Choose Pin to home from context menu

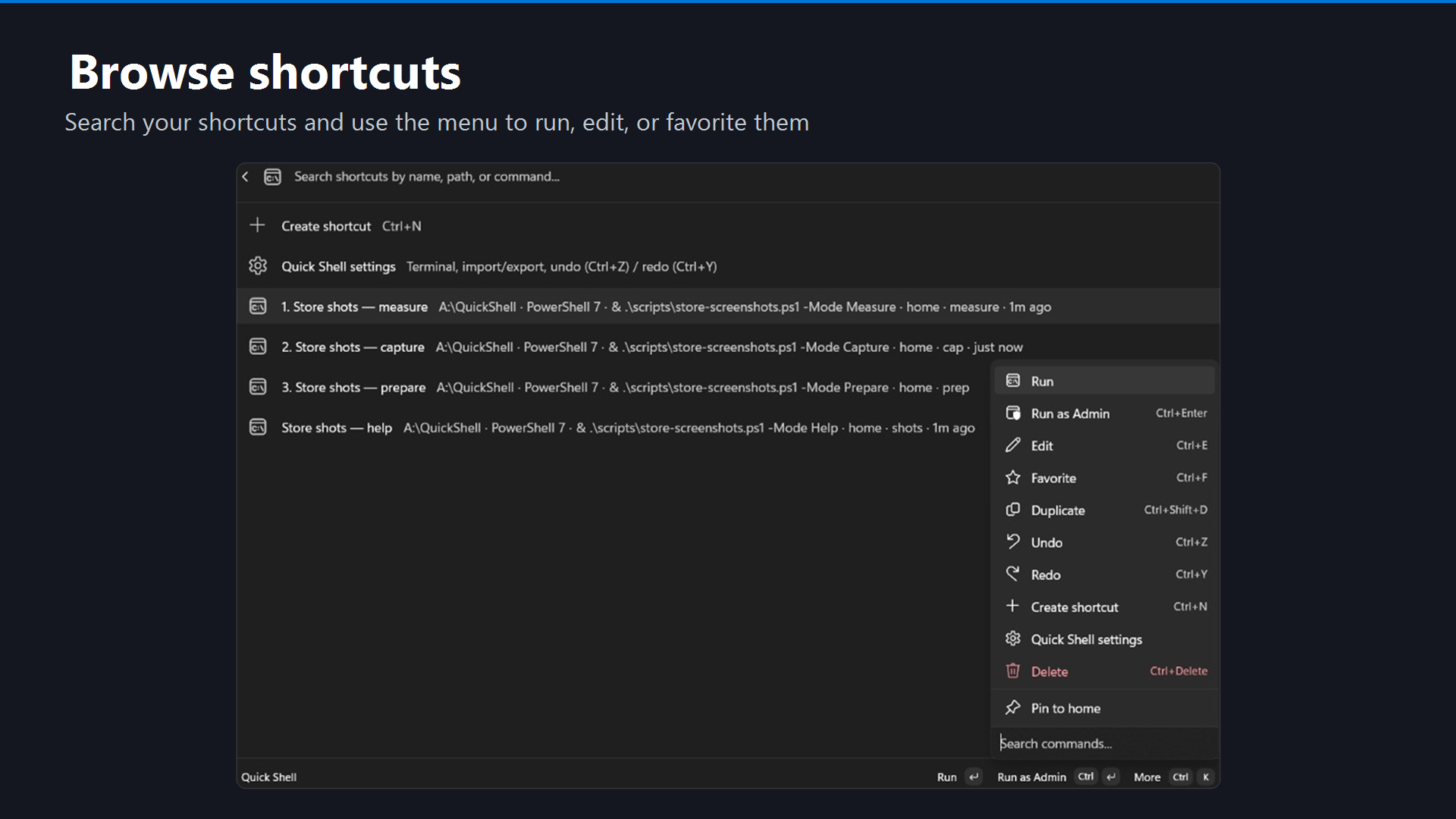(1105, 708)
